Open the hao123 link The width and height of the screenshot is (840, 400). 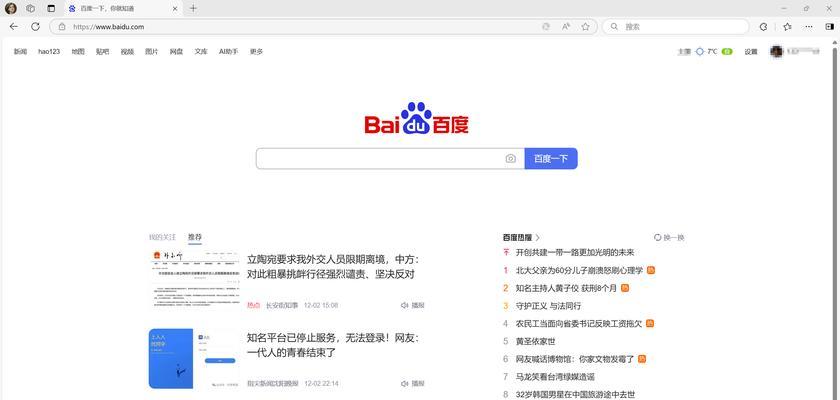(49, 52)
